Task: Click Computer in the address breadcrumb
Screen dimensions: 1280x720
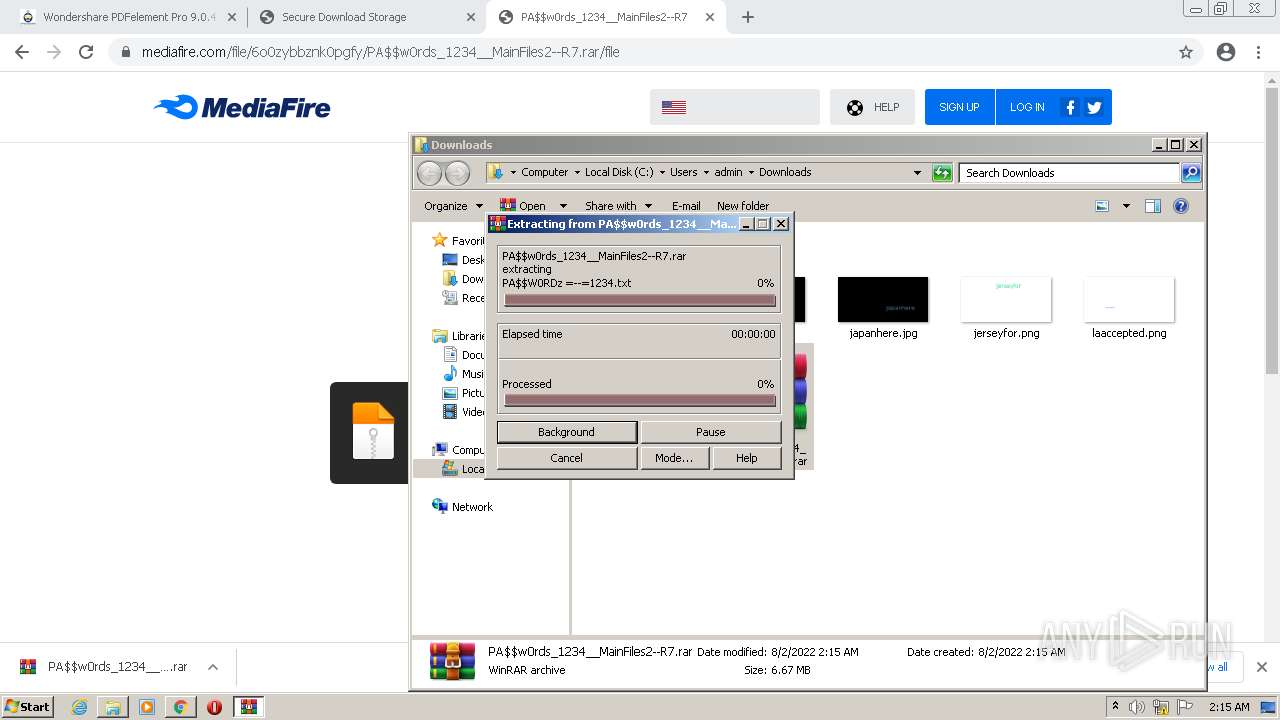Action: click(x=544, y=172)
